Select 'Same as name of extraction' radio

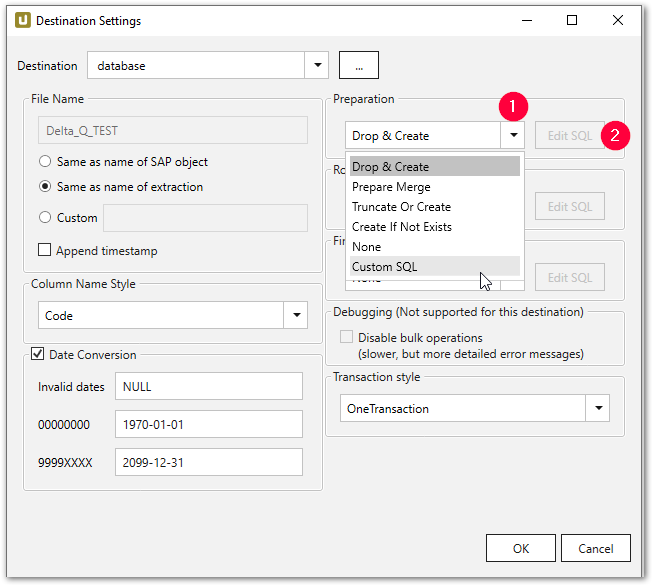coord(45,186)
